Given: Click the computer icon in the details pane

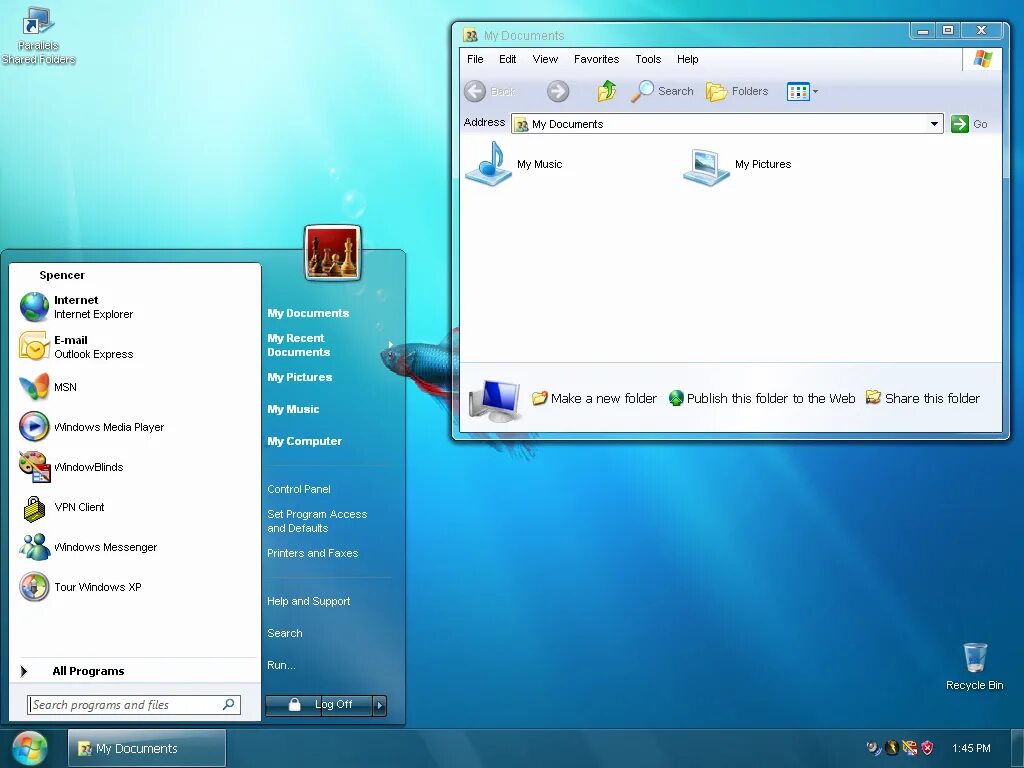Looking at the screenshot, I should [494, 400].
